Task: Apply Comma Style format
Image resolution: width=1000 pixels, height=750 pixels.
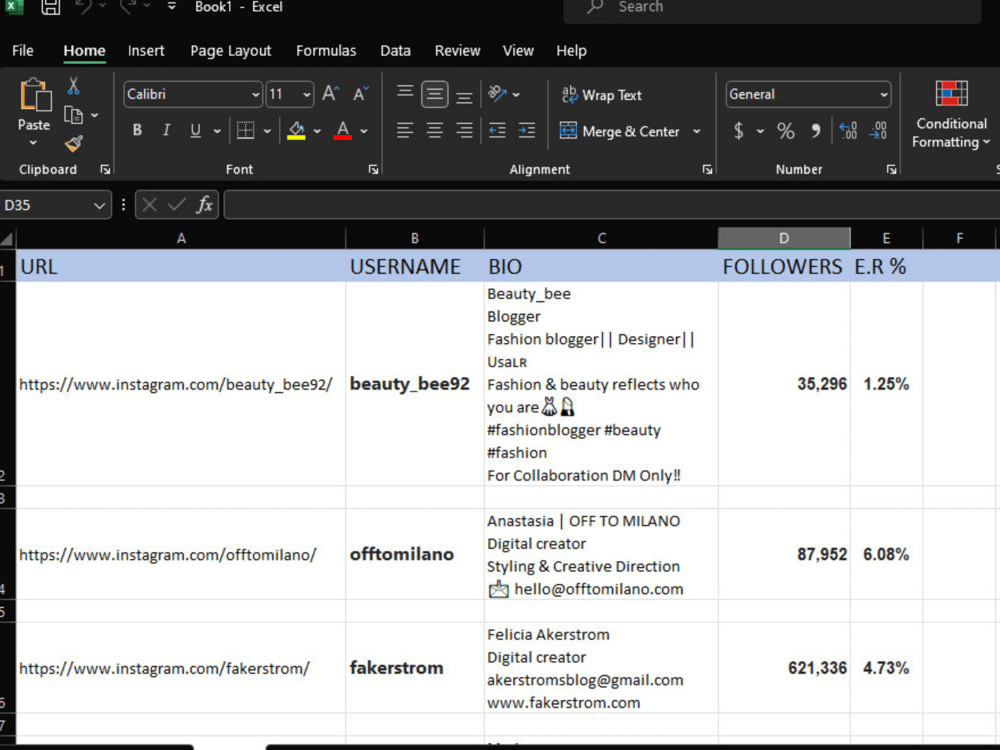Action: point(816,131)
